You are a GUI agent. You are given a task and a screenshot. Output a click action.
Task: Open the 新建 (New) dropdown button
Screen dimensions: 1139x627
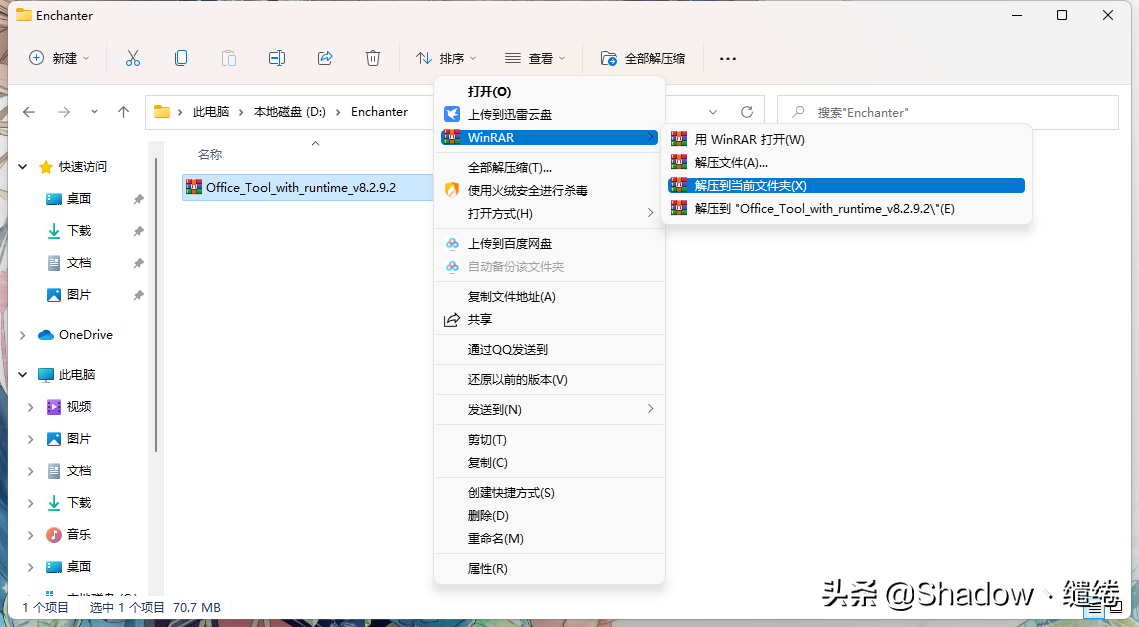(60, 58)
